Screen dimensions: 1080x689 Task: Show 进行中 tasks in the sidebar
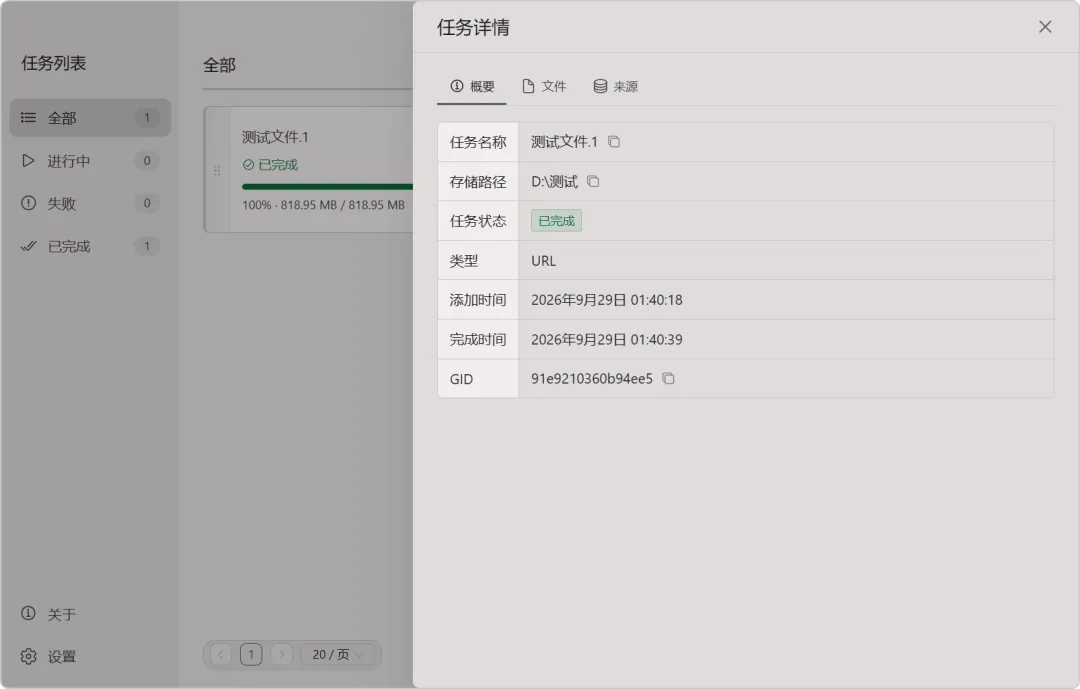(x=90, y=161)
